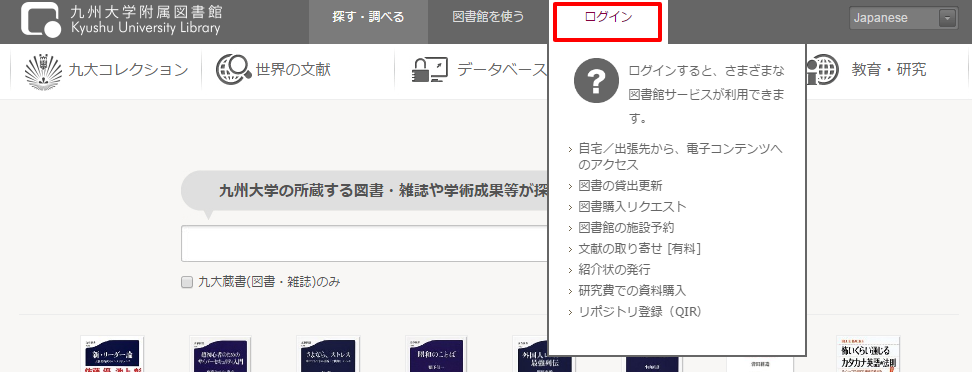Click the language dropdown arrow button
The height and width of the screenshot is (372, 972).
click(948, 18)
